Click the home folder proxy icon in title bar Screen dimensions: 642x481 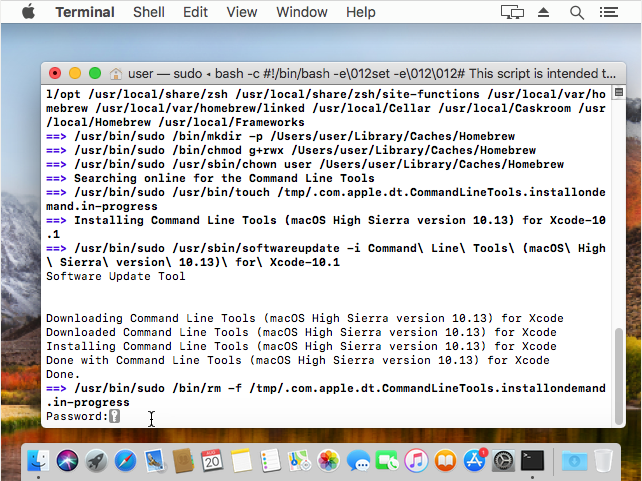click(x=116, y=74)
